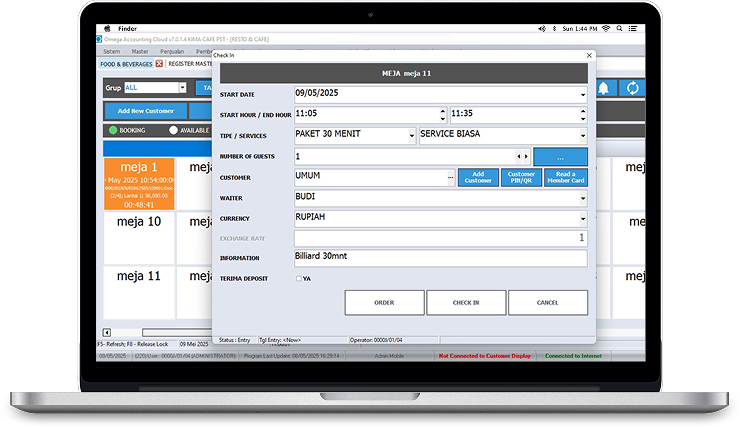Select the meja 10 table tile
Image resolution: width=740 pixels, height=427 pixels.
click(x=139, y=238)
